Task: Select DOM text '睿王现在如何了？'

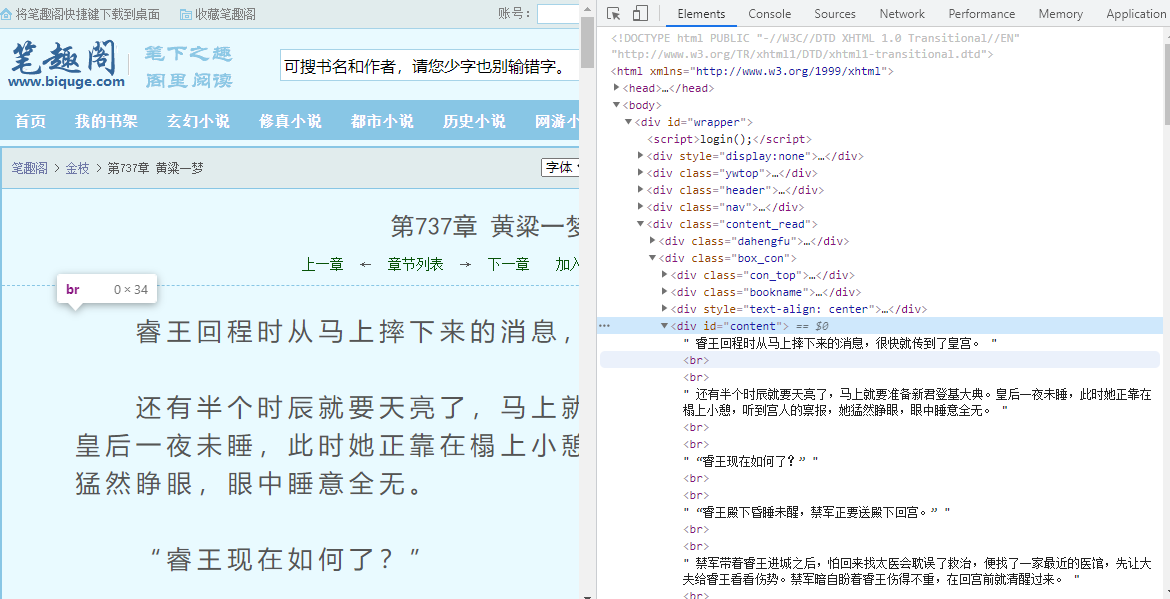Action: [751, 461]
